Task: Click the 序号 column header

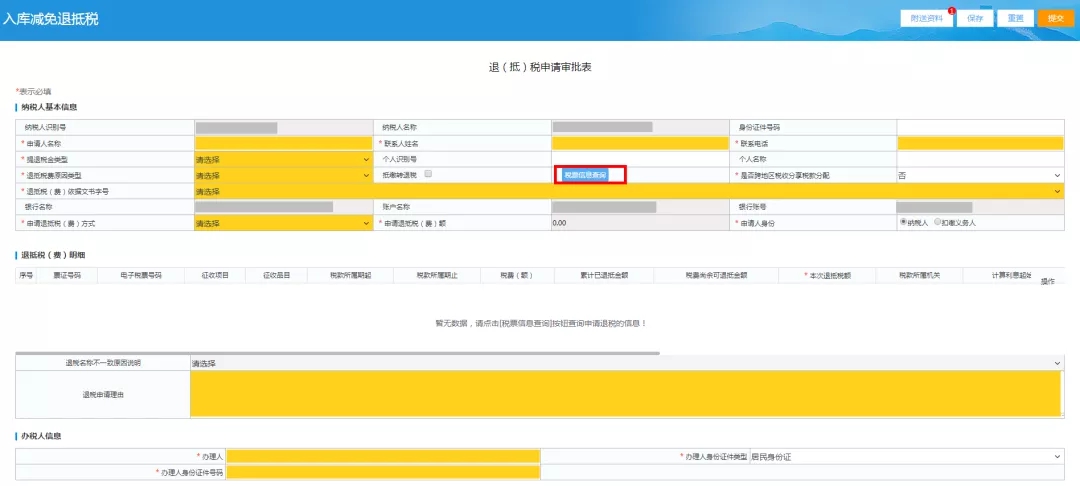Action: click(26, 275)
